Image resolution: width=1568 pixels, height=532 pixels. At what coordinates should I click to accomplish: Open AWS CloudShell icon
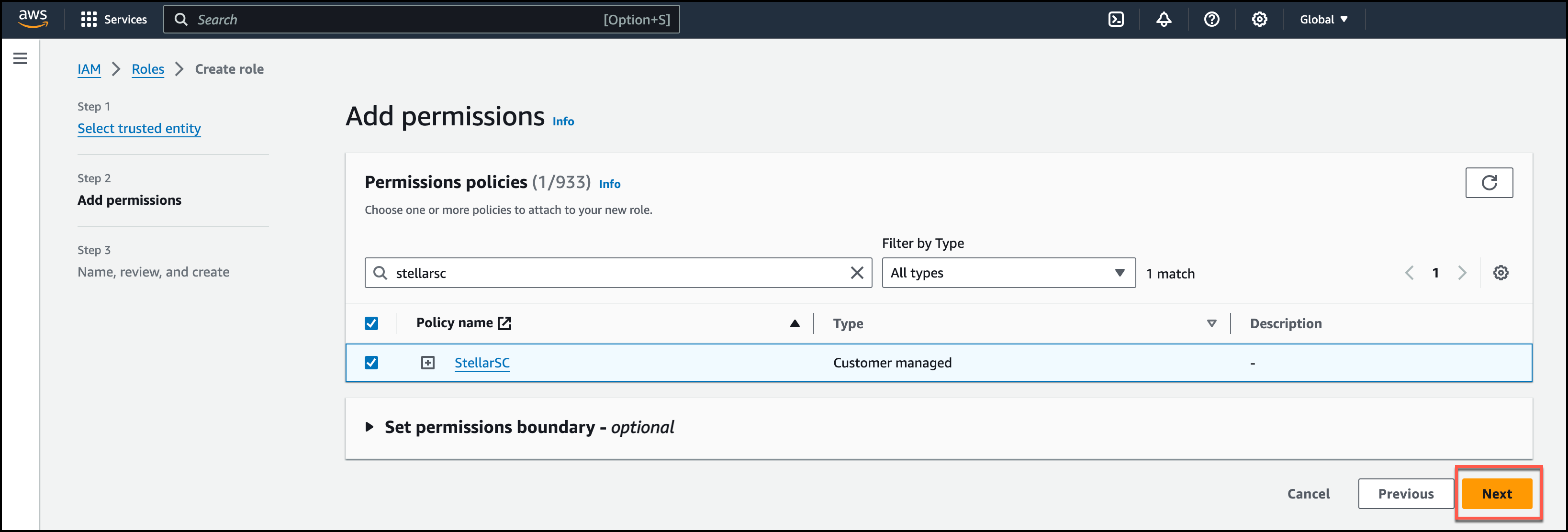pyautogui.click(x=1116, y=20)
